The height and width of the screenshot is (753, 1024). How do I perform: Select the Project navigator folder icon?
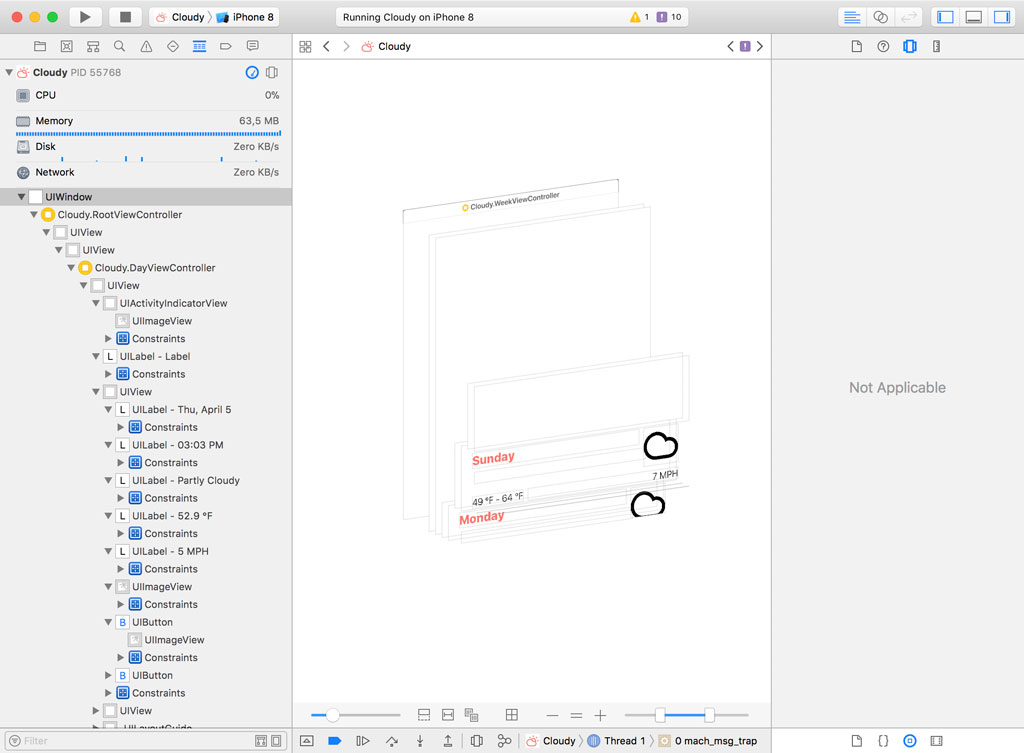40,46
